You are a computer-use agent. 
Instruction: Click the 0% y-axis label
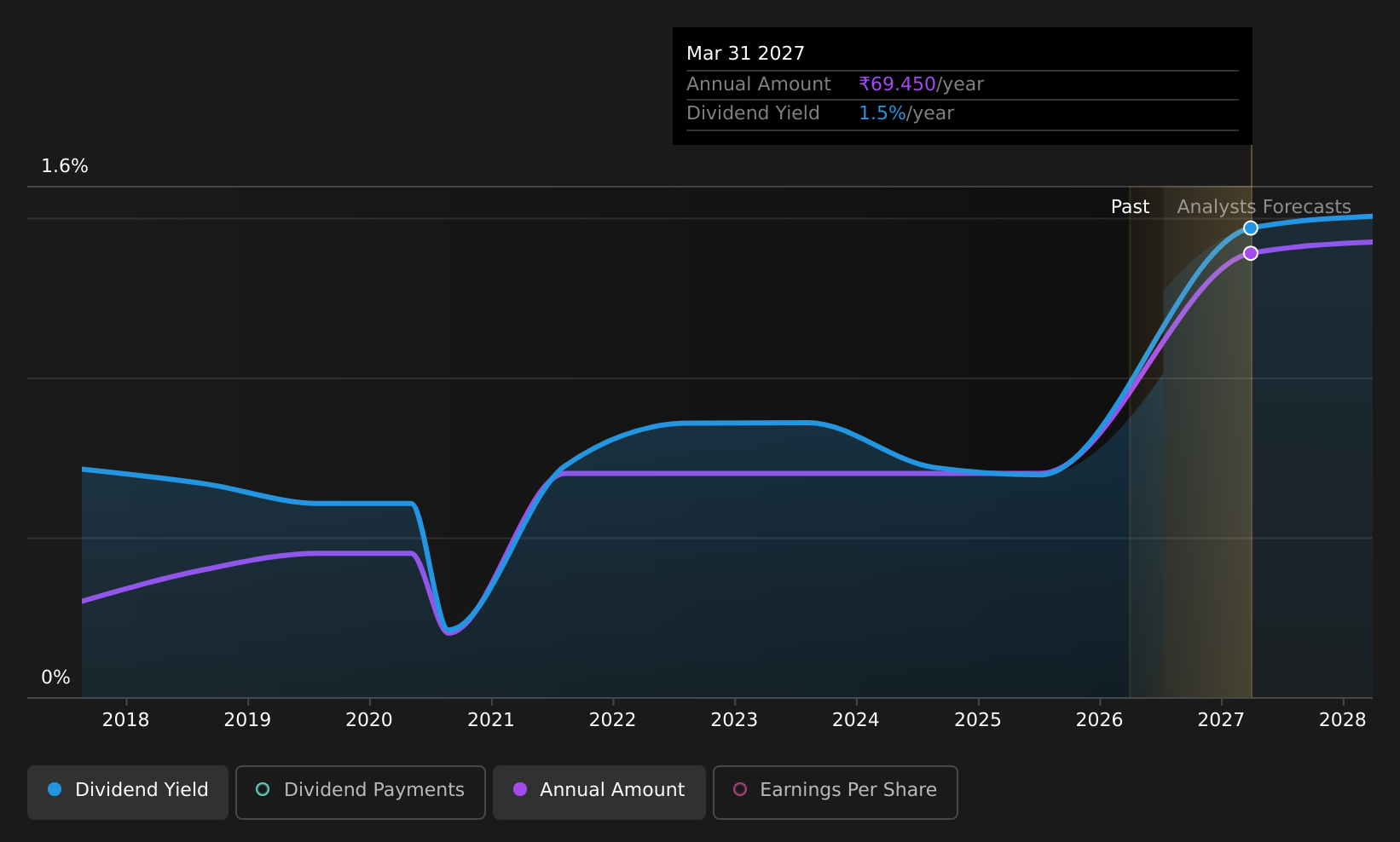point(55,678)
